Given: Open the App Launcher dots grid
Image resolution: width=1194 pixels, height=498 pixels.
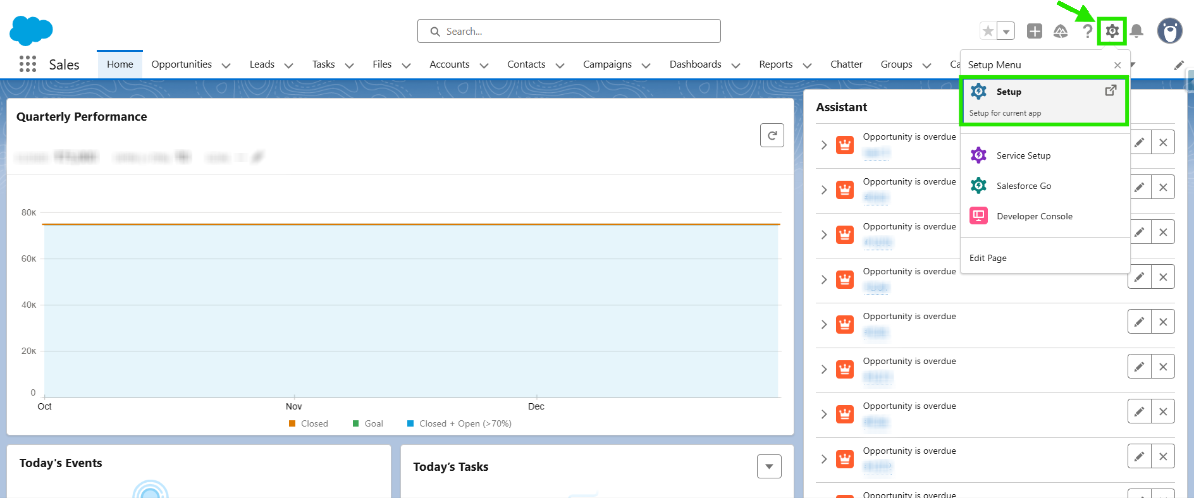Looking at the screenshot, I should coord(27,64).
